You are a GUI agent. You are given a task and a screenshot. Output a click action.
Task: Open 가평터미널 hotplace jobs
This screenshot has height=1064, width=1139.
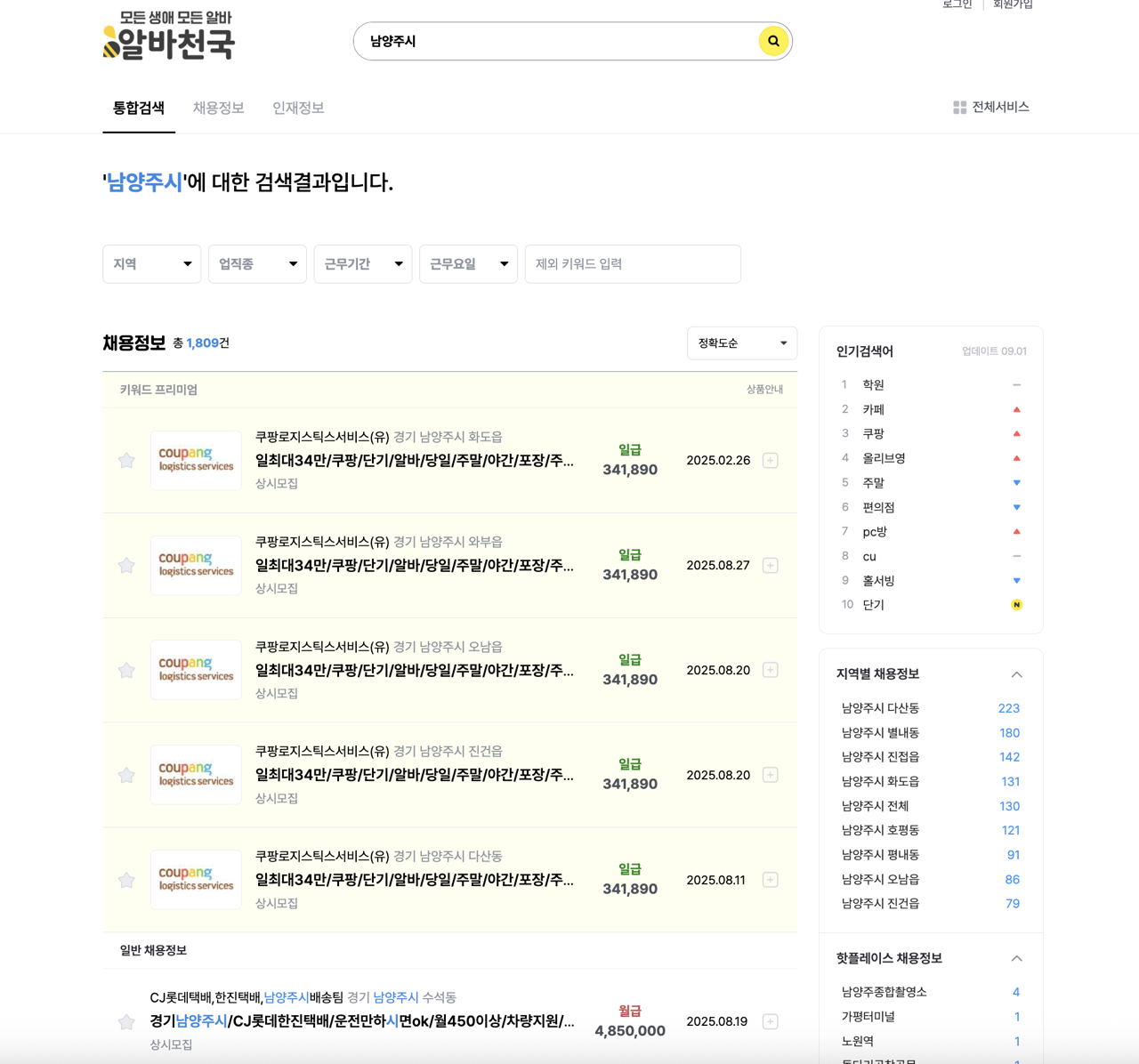click(868, 1017)
